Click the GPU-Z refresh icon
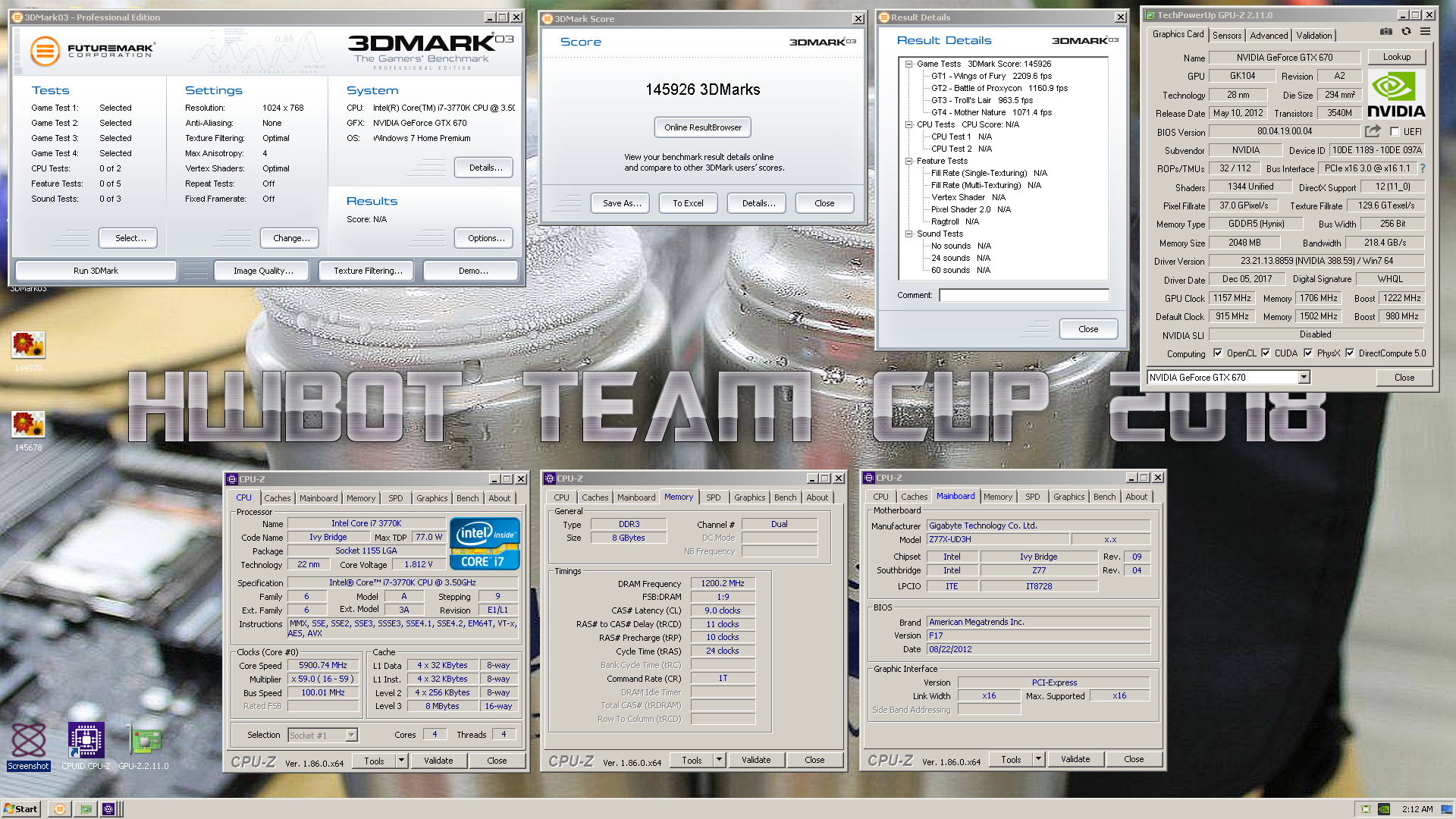This screenshot has width=1456, height=819. 1406,32
